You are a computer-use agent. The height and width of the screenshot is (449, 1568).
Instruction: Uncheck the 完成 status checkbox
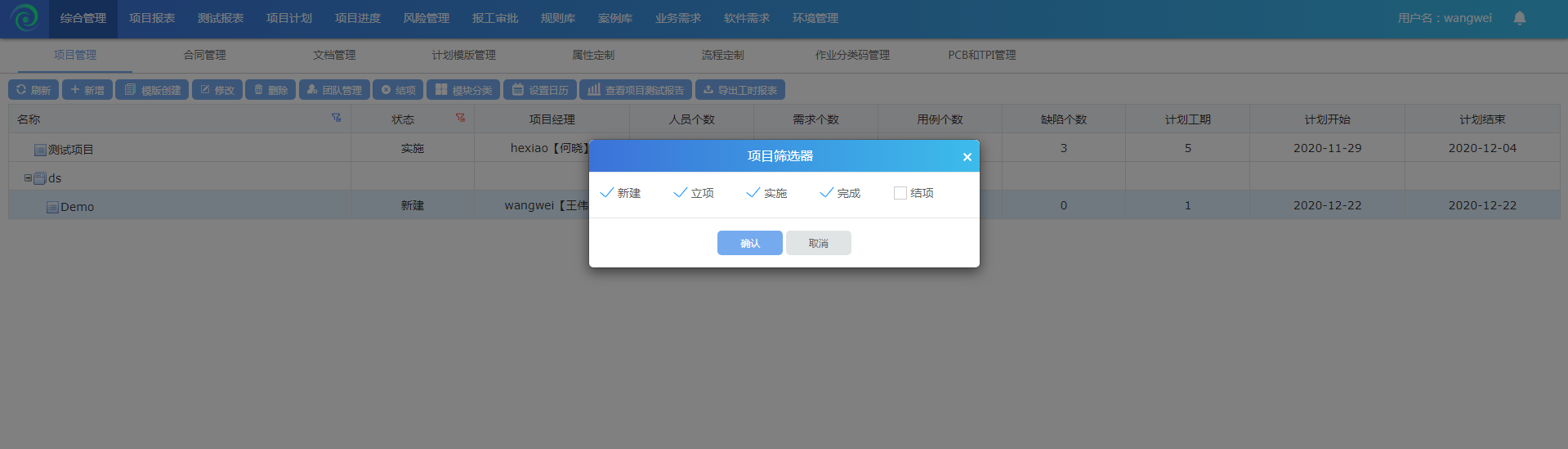pos(826,193)
